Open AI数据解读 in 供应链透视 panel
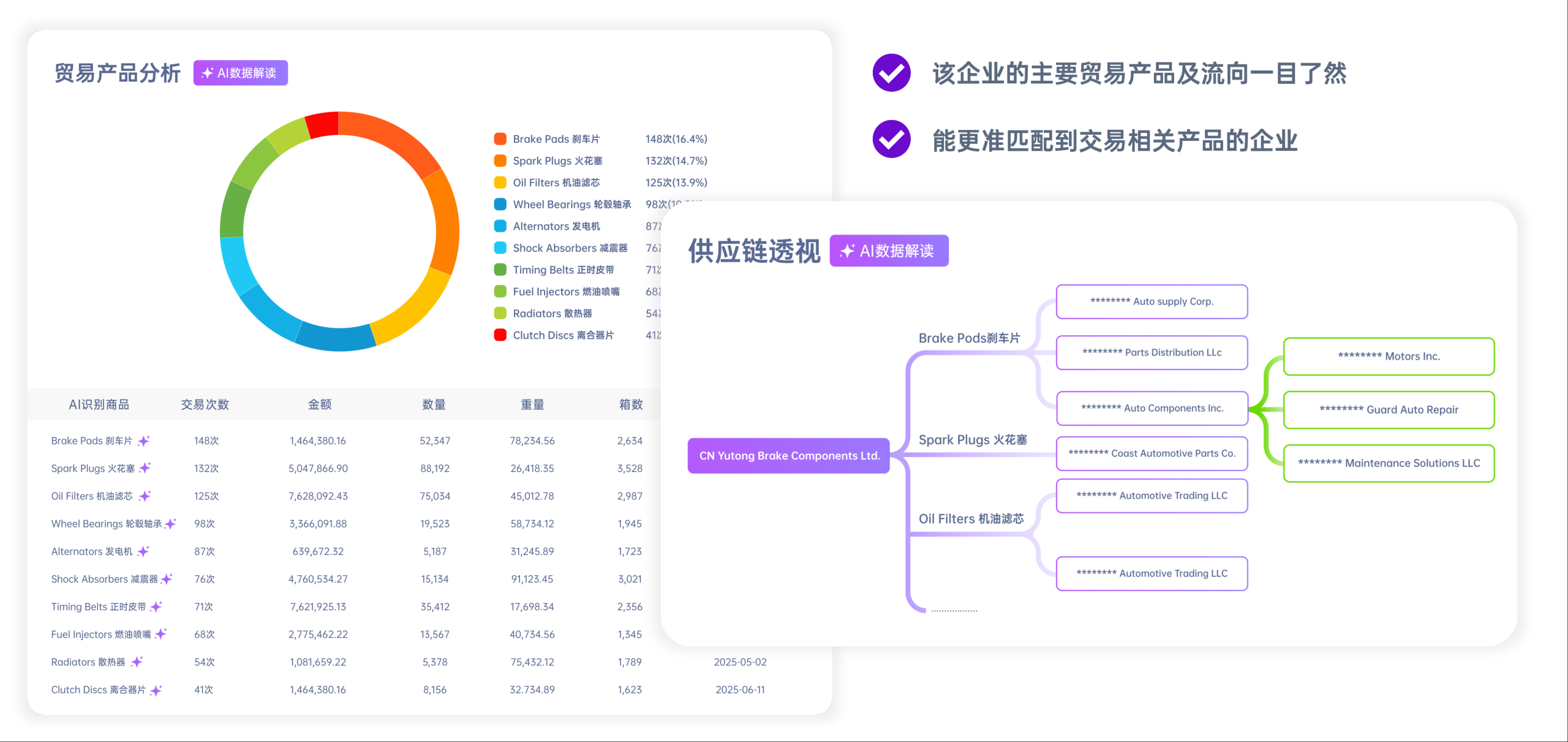Image resolution: width=1568 pixels, height=742 pixels. coord(889,251)
